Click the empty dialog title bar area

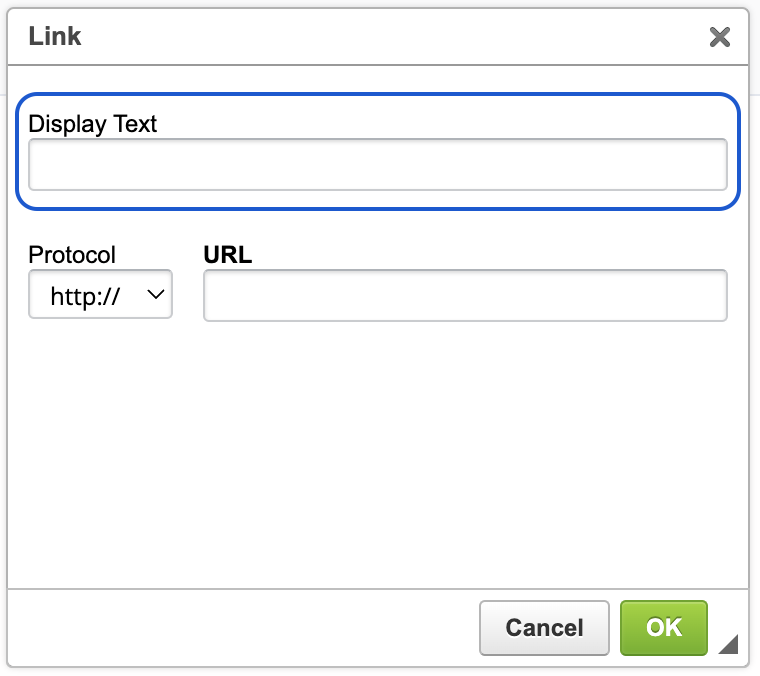click(x=380, y=38)
